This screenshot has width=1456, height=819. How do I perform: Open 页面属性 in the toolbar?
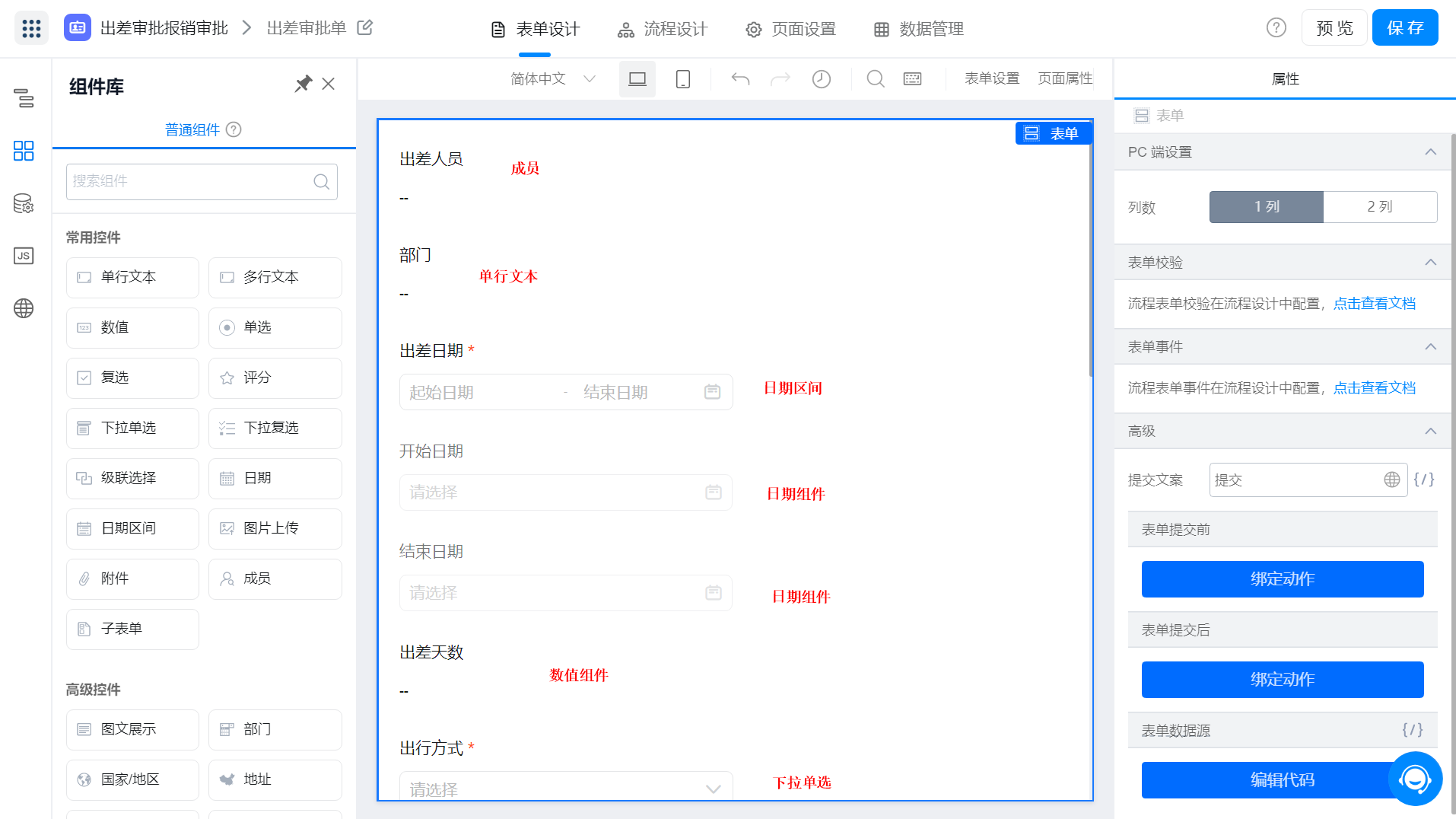(1065, 78)
